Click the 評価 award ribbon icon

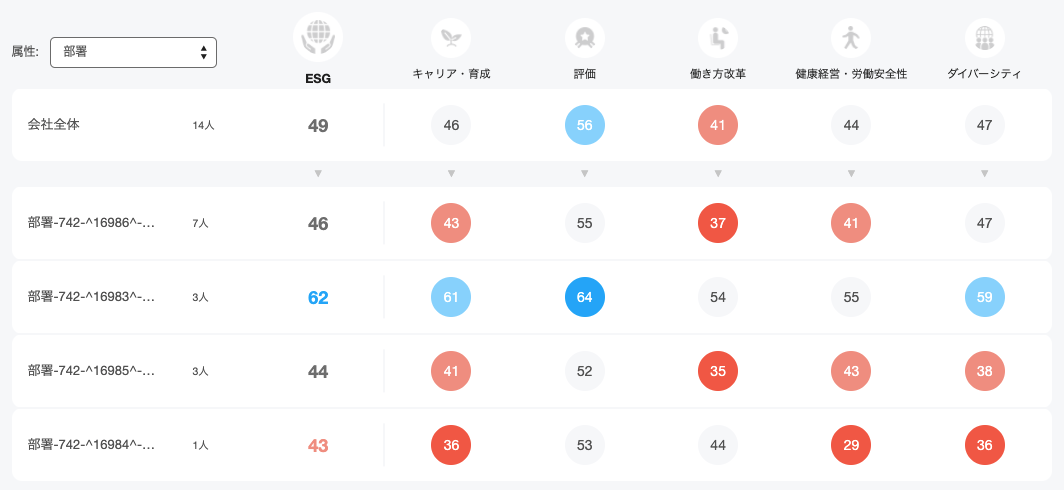tap(584, 38)
